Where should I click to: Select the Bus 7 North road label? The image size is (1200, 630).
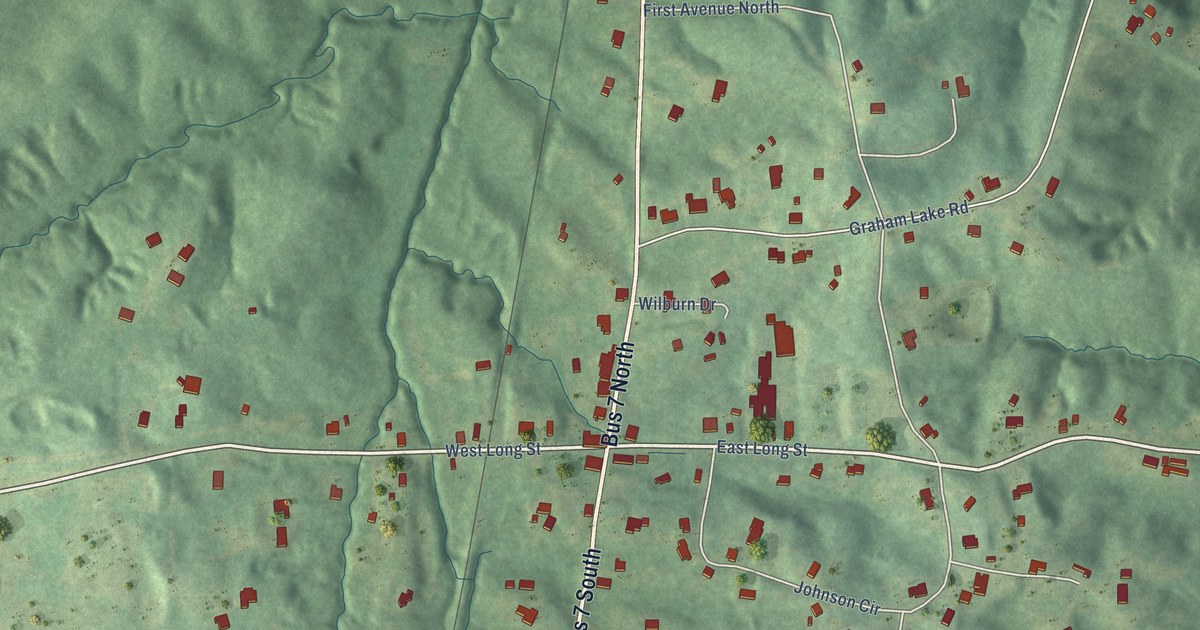point(620,393)
